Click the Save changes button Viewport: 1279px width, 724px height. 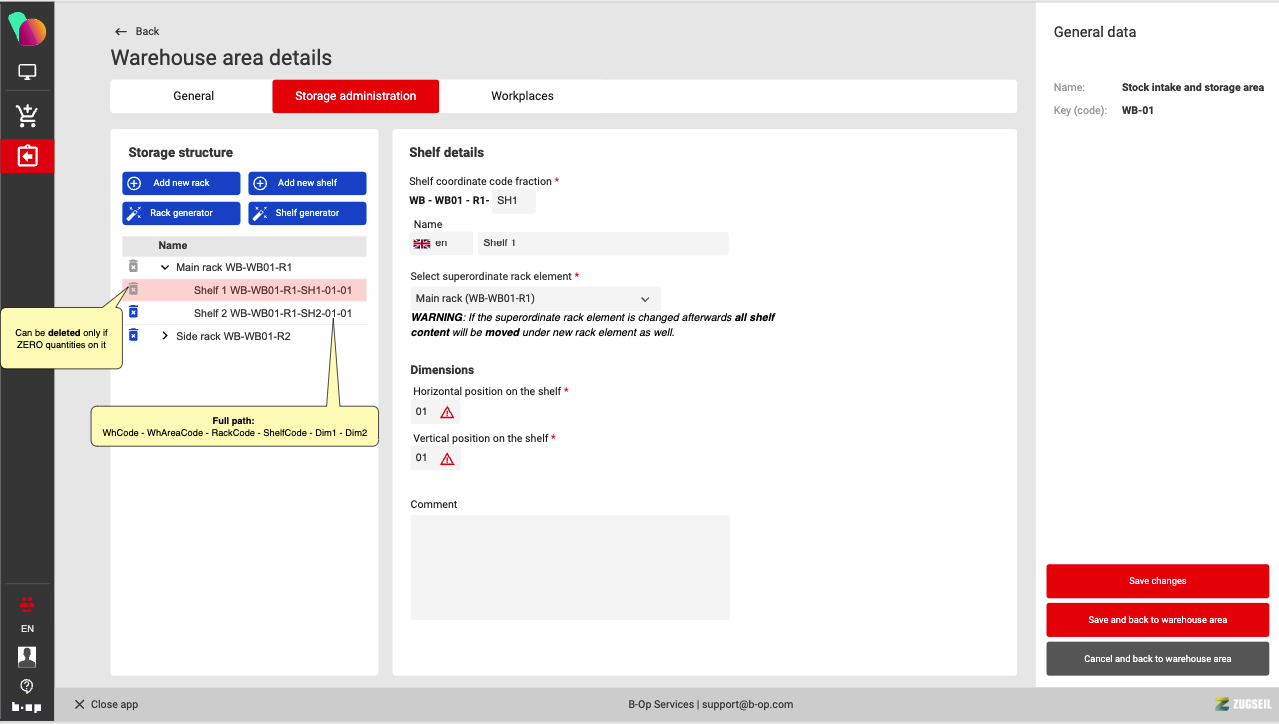pyautogui.click(x=1157, y=581)
